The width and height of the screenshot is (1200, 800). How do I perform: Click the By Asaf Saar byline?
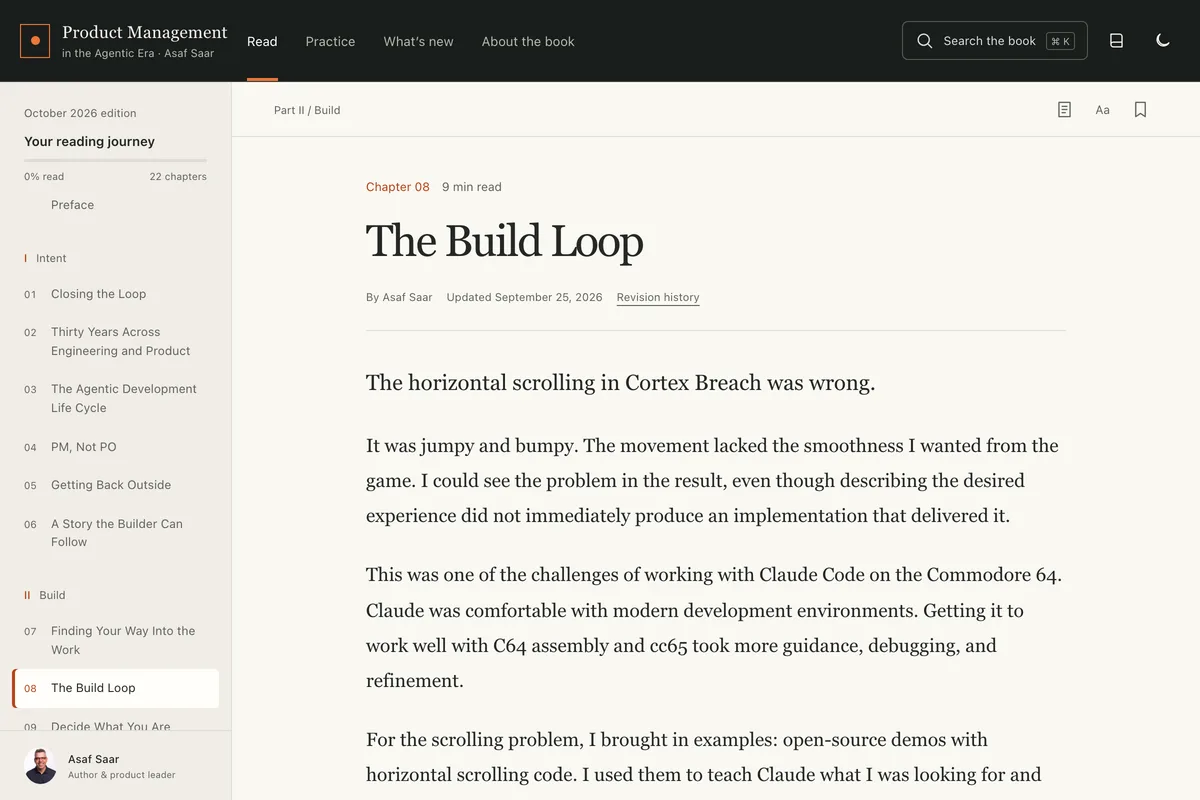point(399,297)
